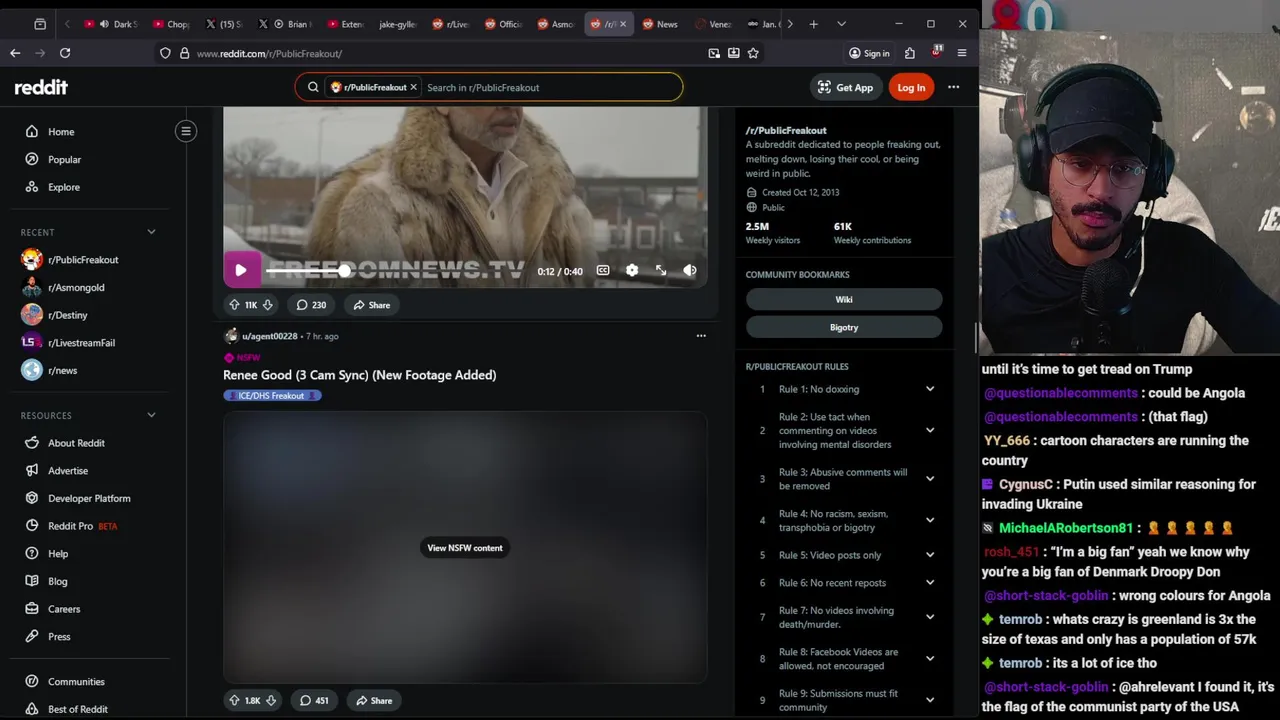Screen dimensions: 1280x720
Task: Expand Rule 6: No recent reposts
Action: (x=930, y=583)
